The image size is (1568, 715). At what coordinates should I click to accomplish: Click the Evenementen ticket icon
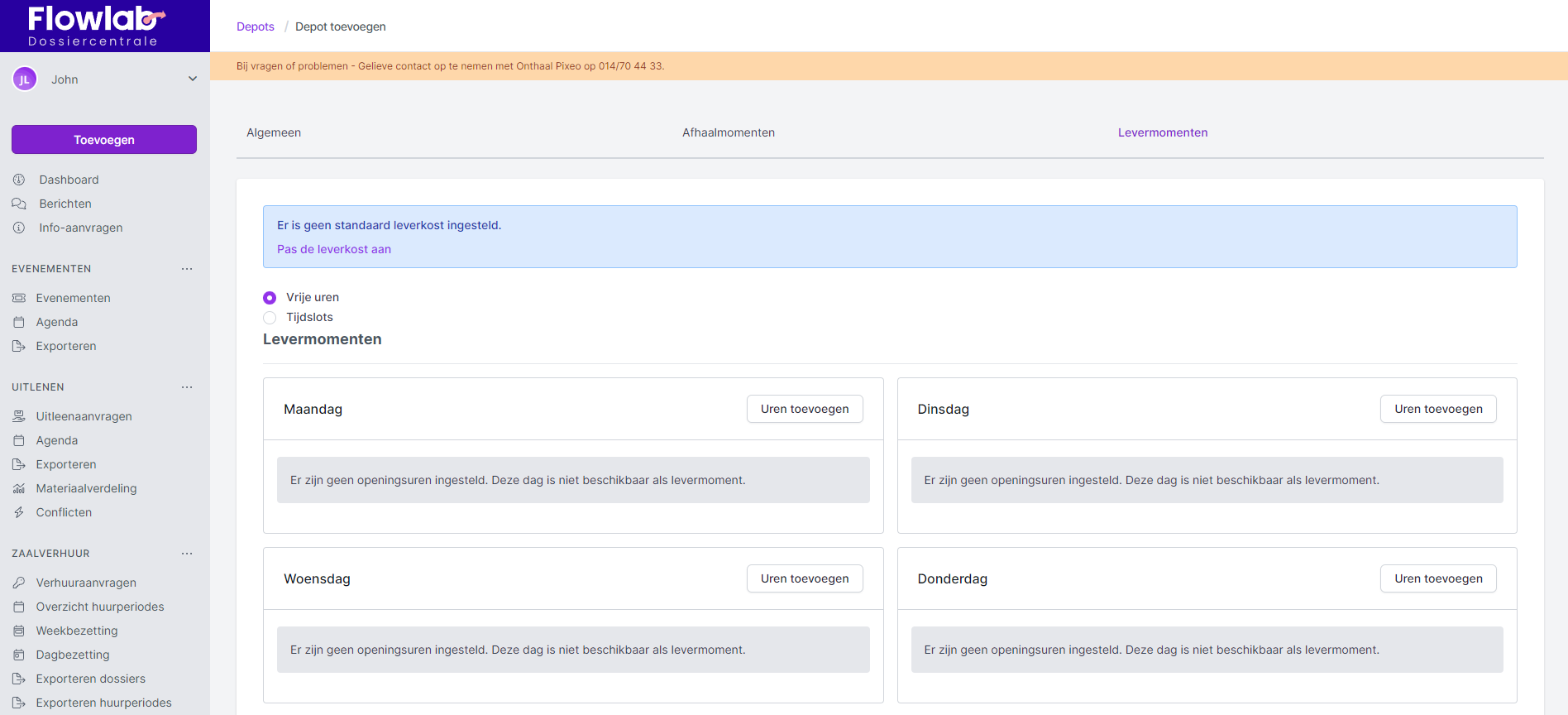(x=19, y=298)
